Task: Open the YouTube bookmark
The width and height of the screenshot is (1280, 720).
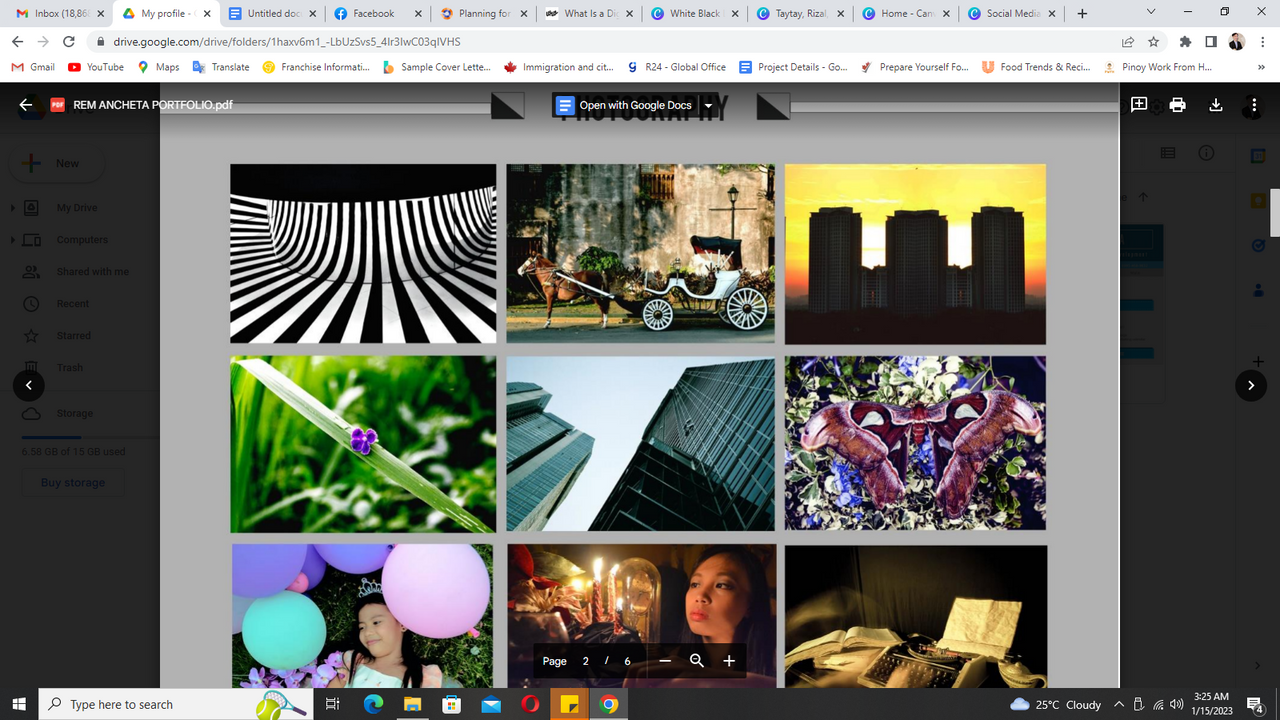Action: [x=96, y=67]
